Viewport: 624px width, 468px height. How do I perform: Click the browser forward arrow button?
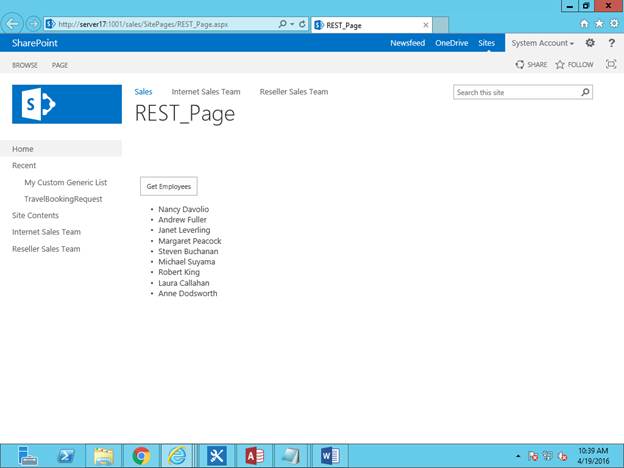pyautogui.click(x=33, y=24)
